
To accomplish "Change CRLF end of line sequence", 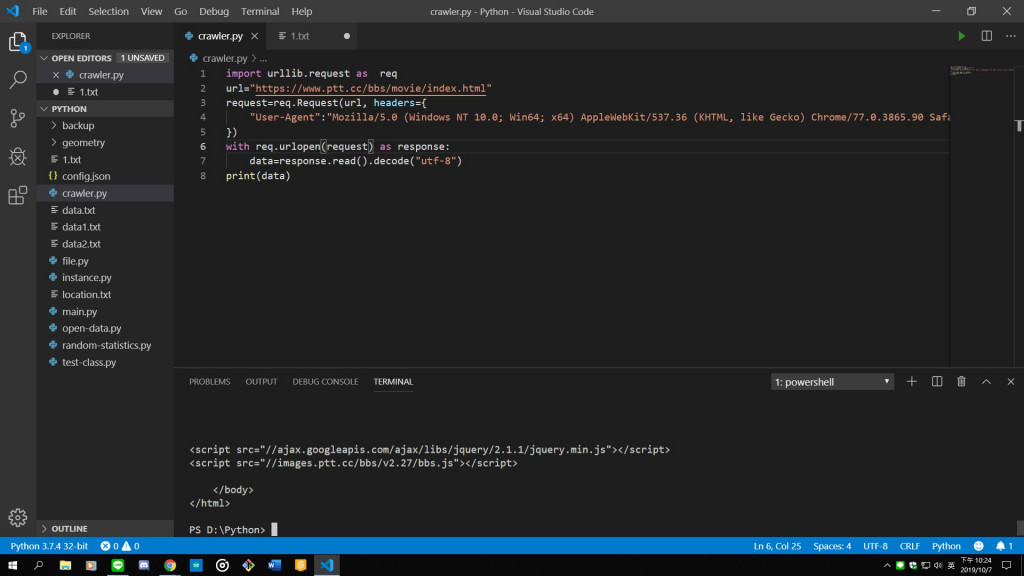I will (909, 546).
